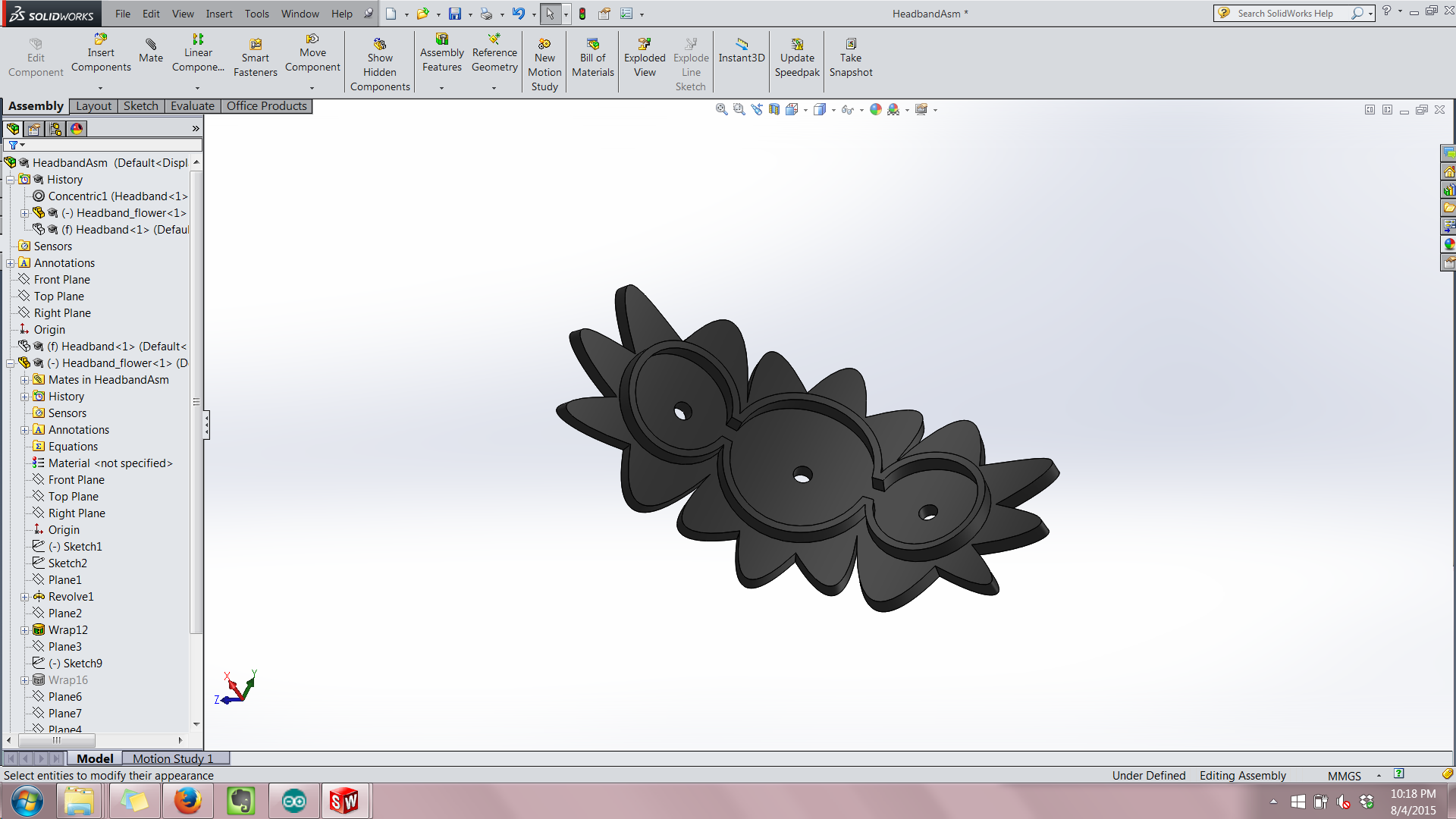Image resolution: width=1456 pixels, height=819 pixels.
Task: Click Edit Appearance color sphere in view toolbar
Action: [876, 110]
